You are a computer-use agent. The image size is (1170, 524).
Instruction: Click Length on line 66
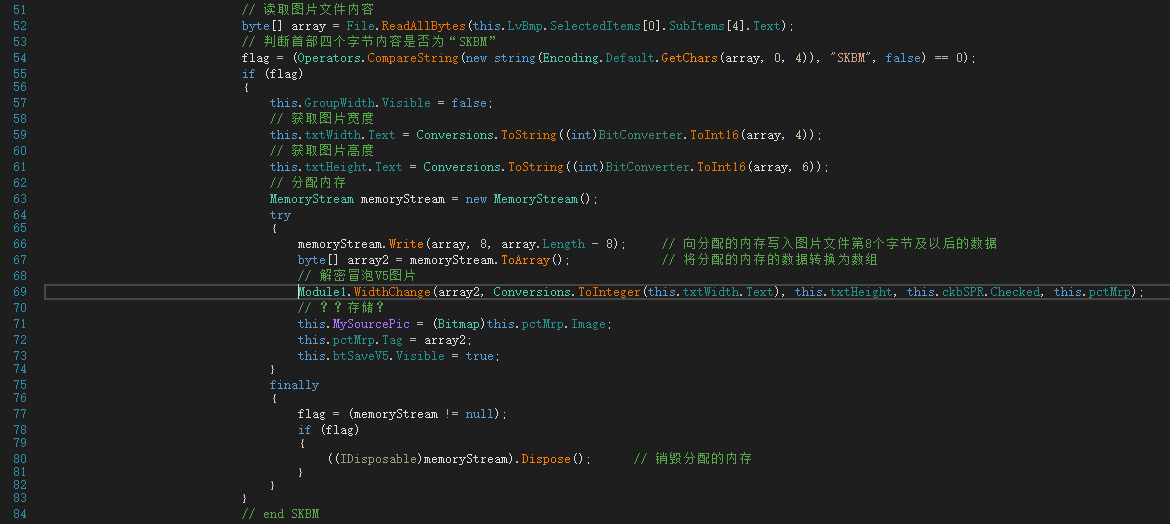coord(563,243)
